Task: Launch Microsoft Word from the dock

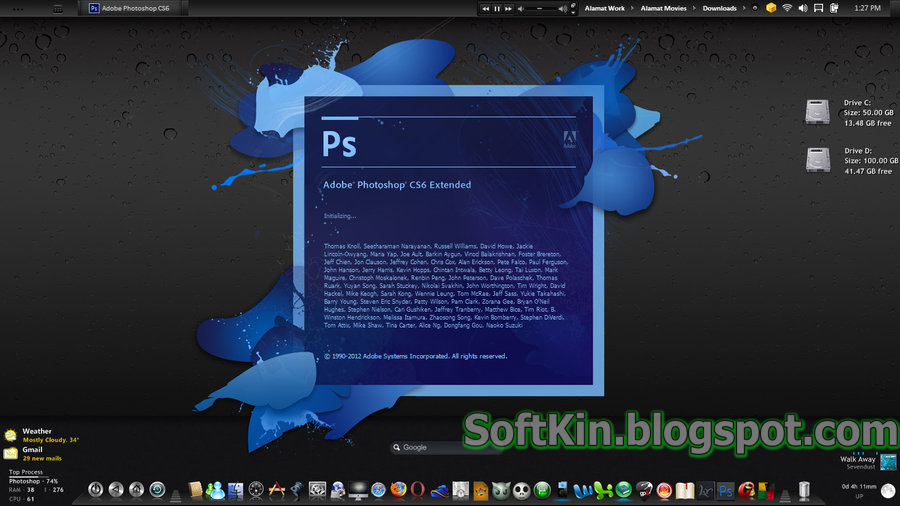Action: point(583,491)
